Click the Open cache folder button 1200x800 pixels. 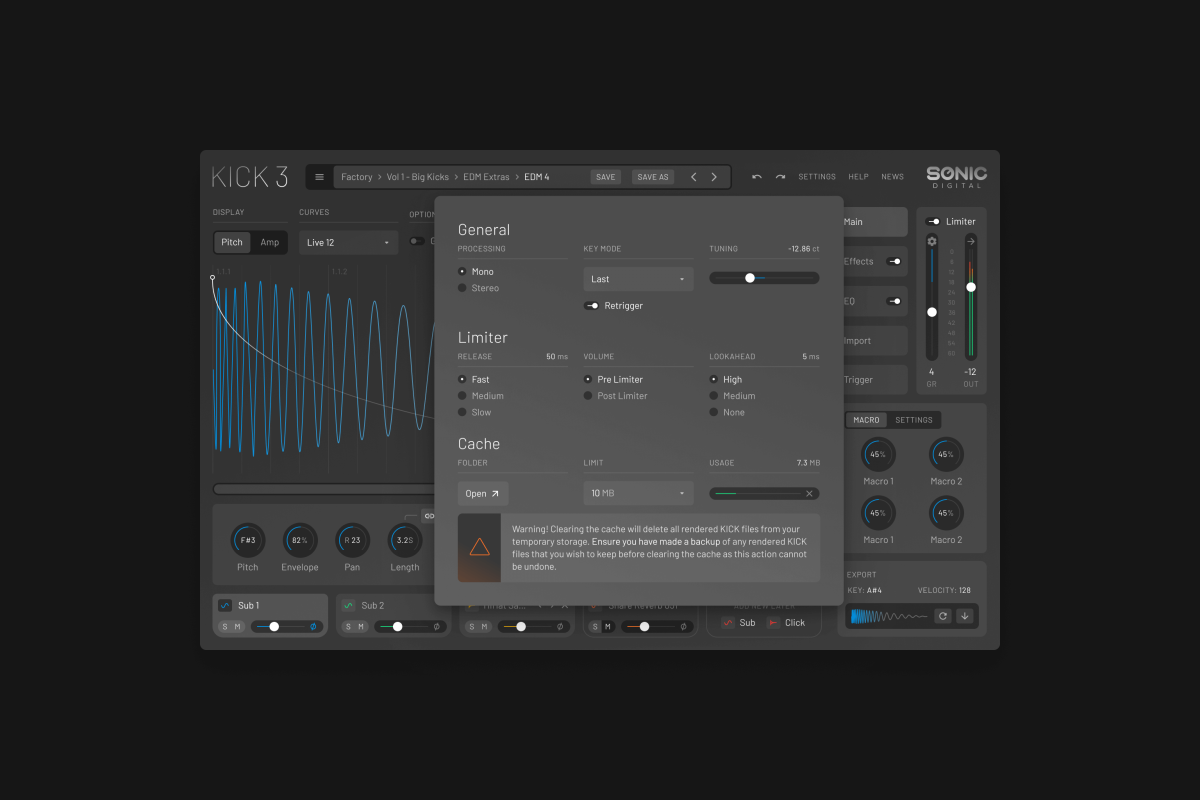483,493
